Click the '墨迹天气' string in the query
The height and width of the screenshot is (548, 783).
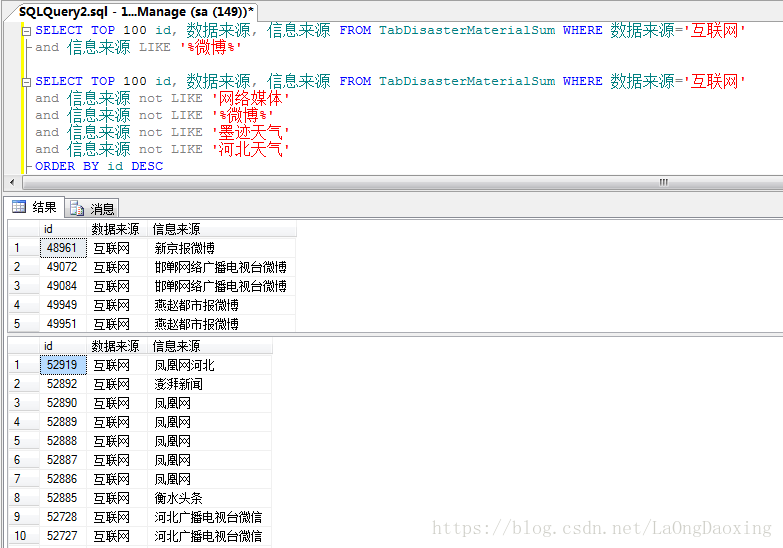pyautogui.click(x=251, y=132)
